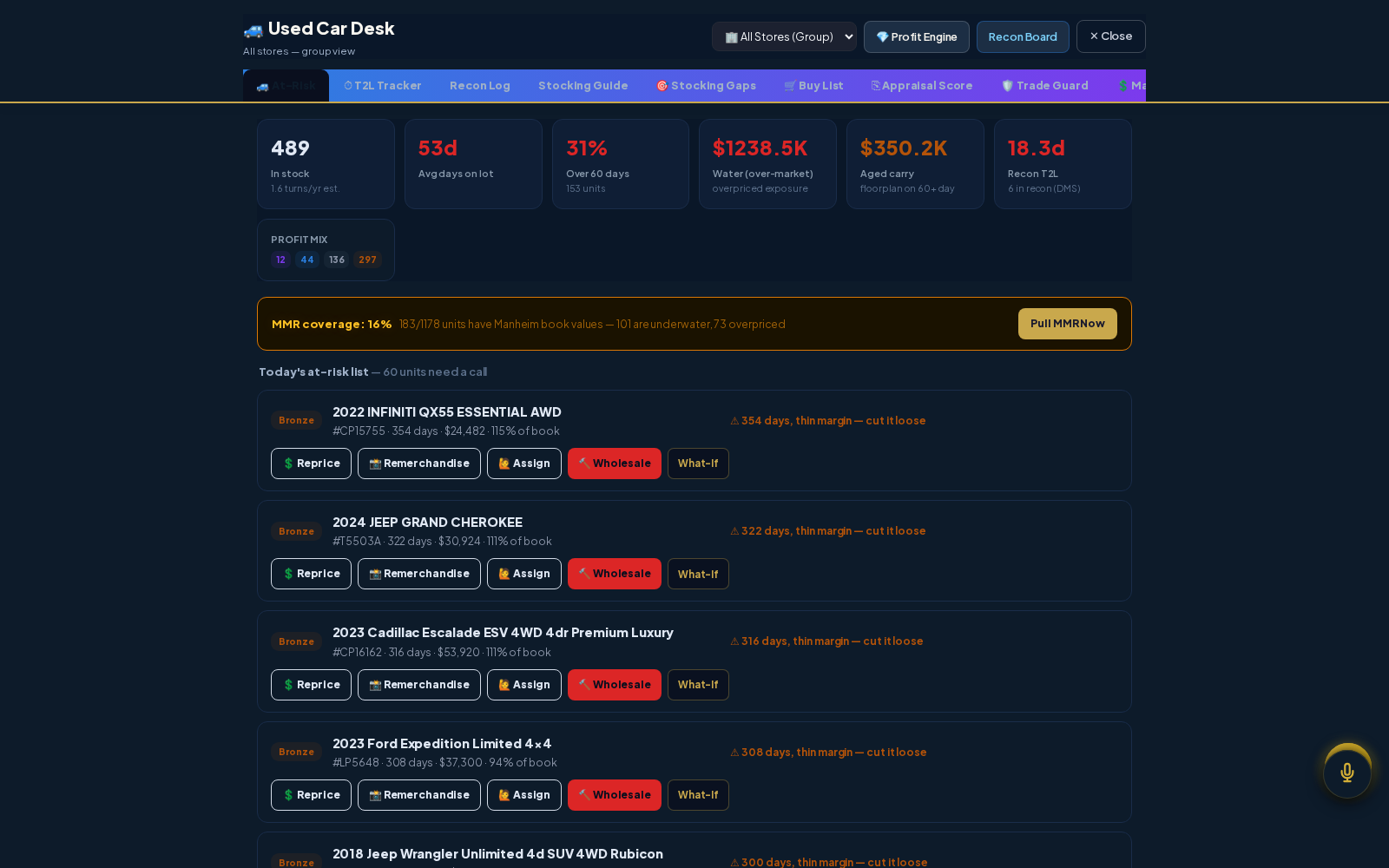
Task: Close the Used Car Desk panel
Action: [1110, 36]
